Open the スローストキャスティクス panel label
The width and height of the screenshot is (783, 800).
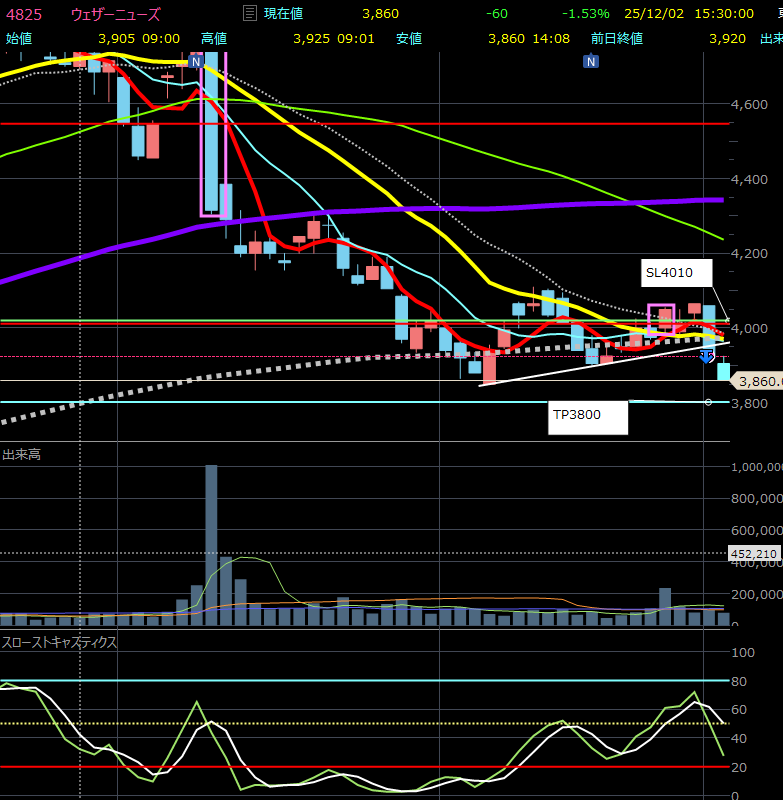point(59,642)
